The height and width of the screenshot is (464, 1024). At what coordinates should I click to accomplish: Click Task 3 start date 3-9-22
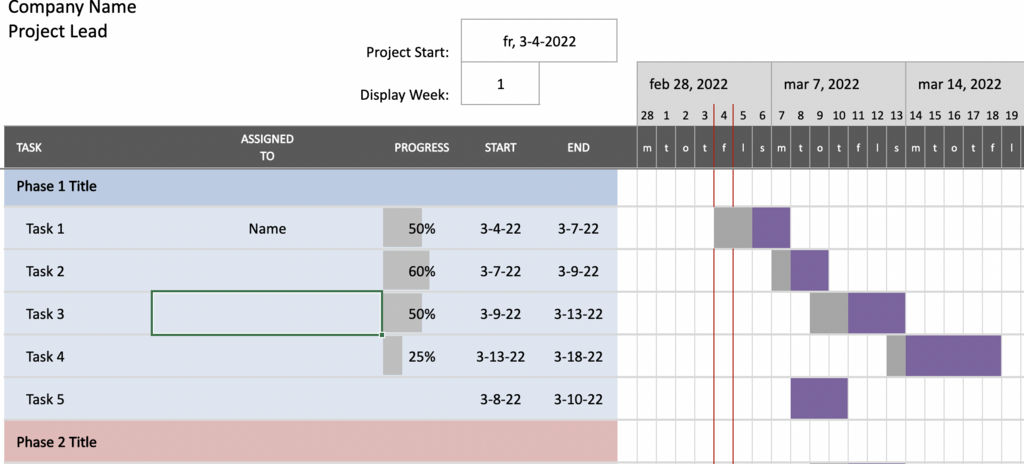coord(500,314)
